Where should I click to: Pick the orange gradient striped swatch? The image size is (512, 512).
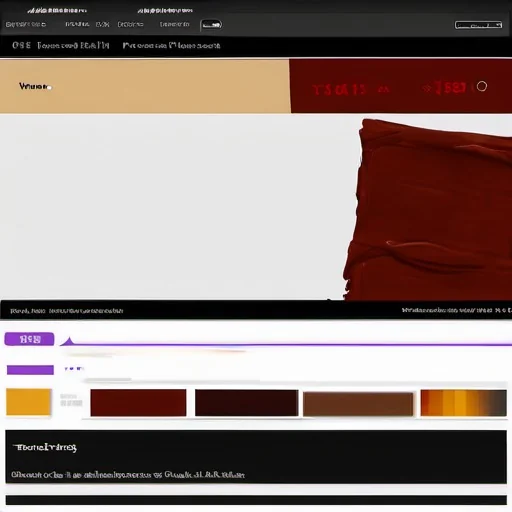pos(464,403)
